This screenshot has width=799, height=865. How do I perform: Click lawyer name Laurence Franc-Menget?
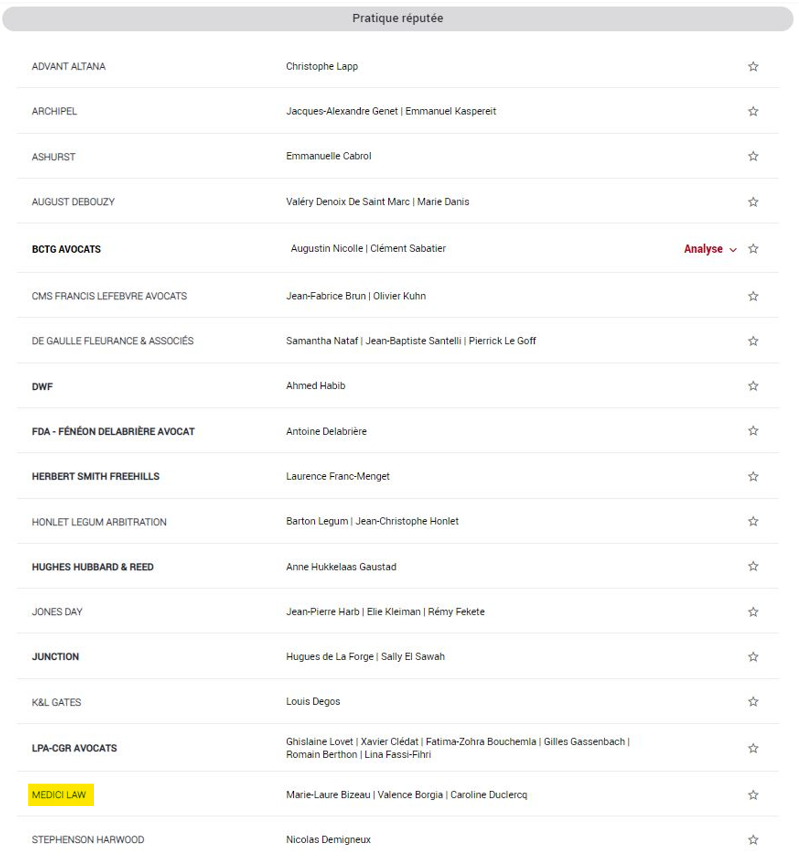(x=338, y=477)
